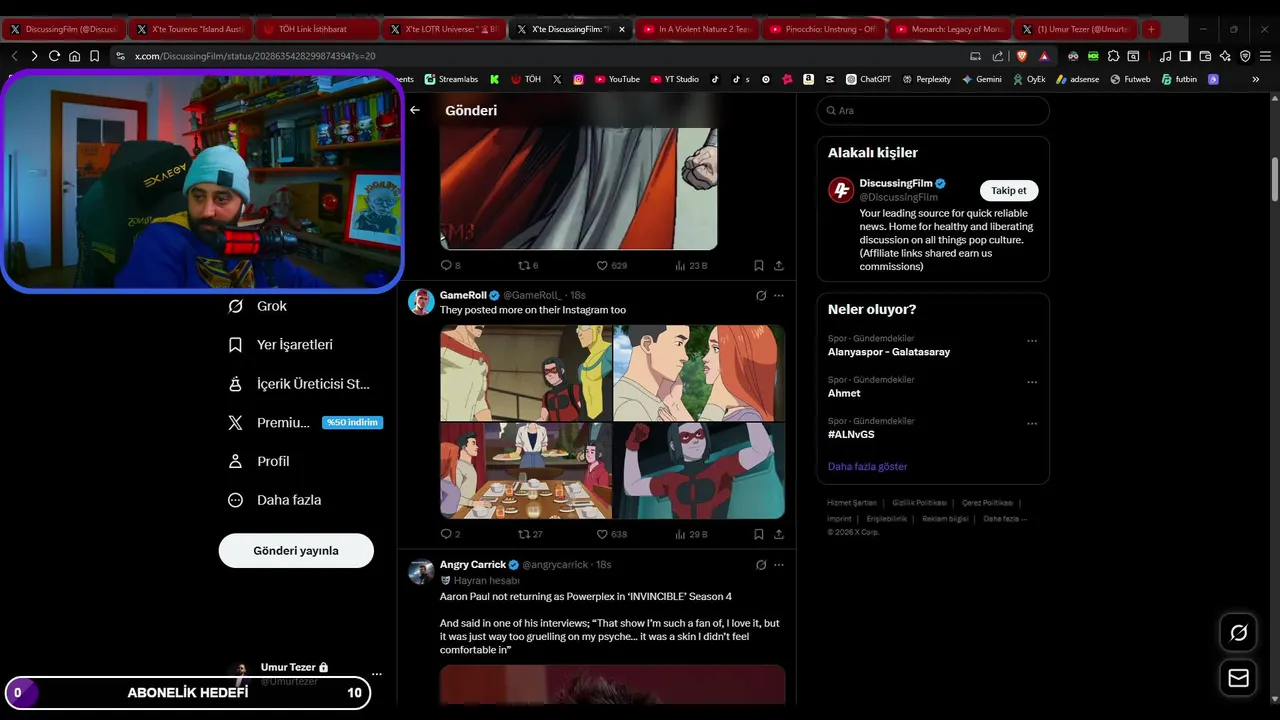Viewport: 1280px width, 720px height.
Task: Open GameRoll_ bottom-left dinner image
Action: pyautogui.click(x=526, y=470)
